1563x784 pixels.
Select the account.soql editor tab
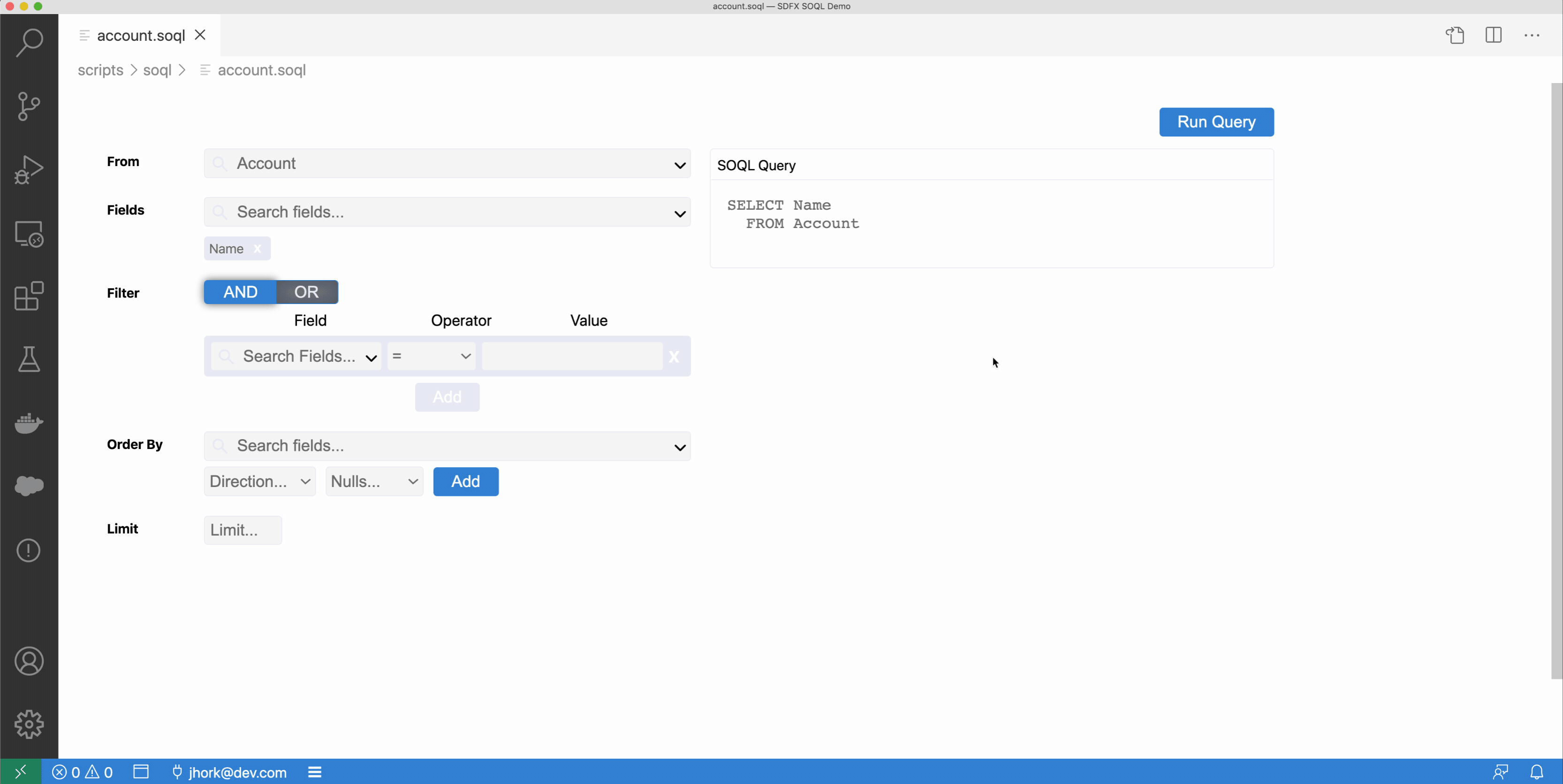point(141,36)
